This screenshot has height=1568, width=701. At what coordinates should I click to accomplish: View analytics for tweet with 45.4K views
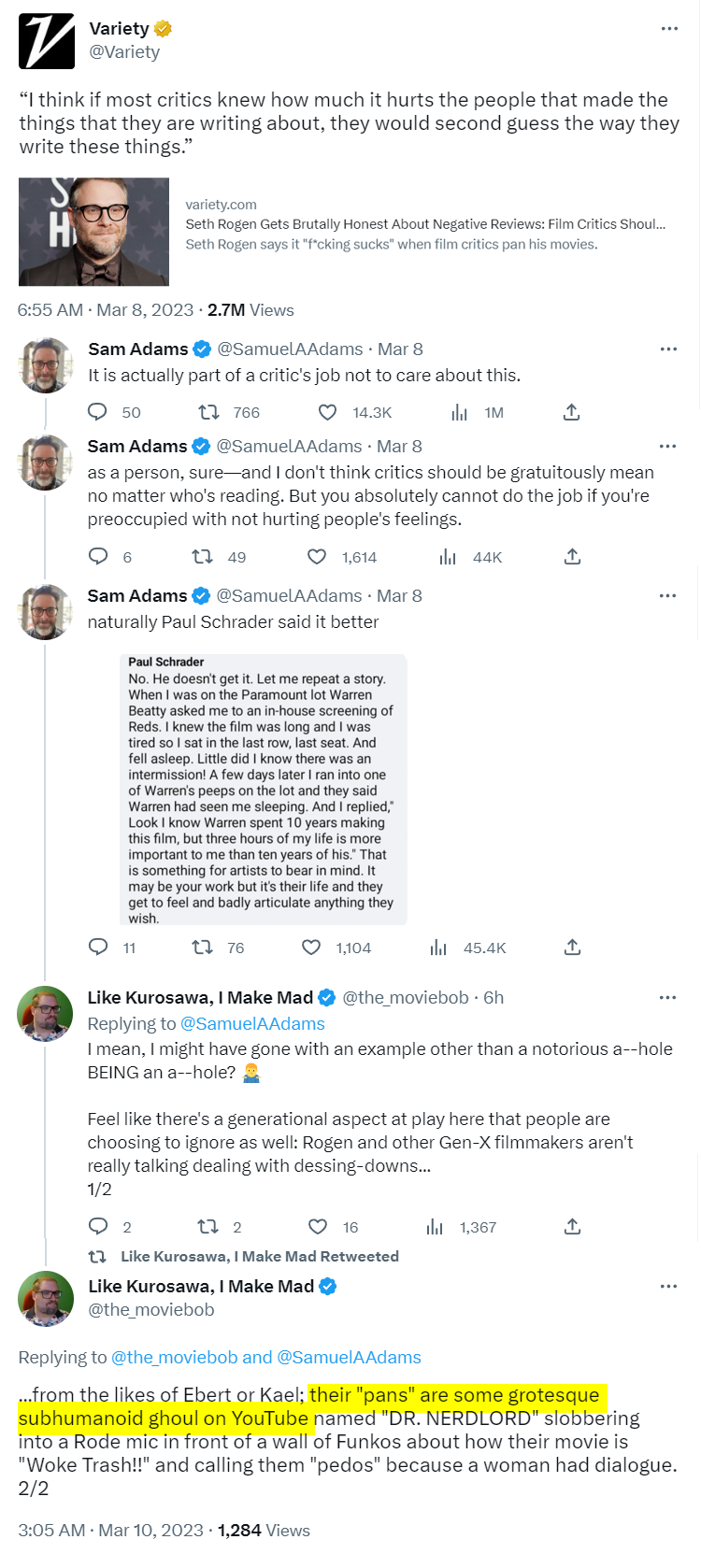pyautogui.click(x=438, y=948)
